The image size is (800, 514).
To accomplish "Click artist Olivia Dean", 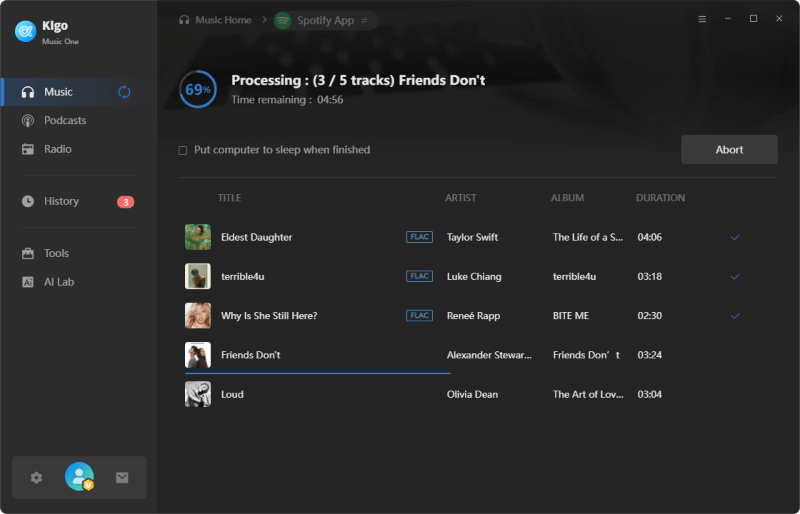I will point(472,394).
